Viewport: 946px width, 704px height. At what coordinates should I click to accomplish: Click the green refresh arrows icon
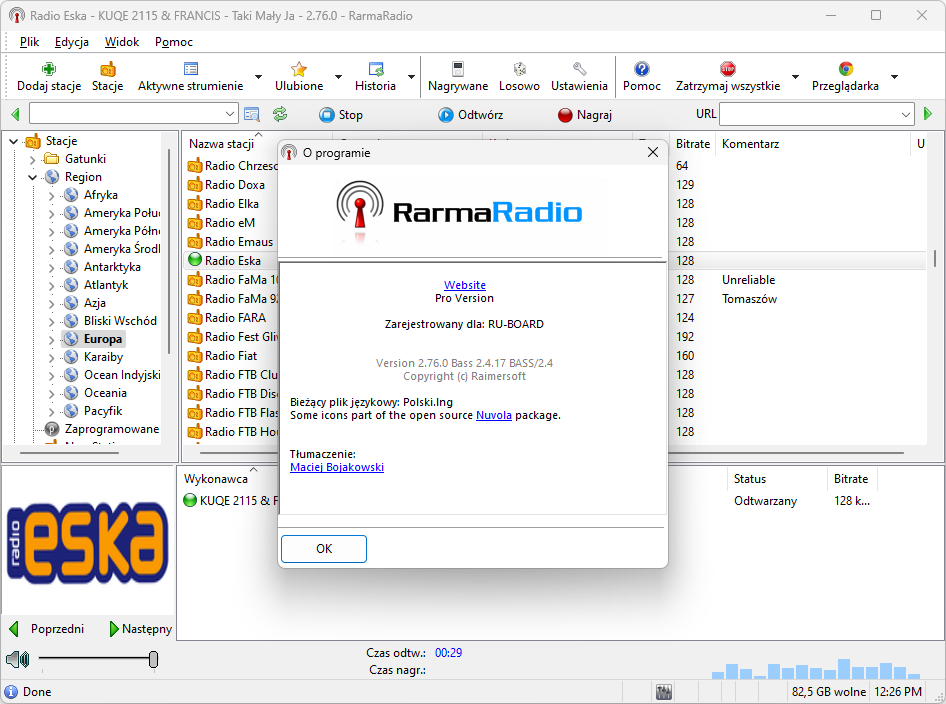pos(280,114)
